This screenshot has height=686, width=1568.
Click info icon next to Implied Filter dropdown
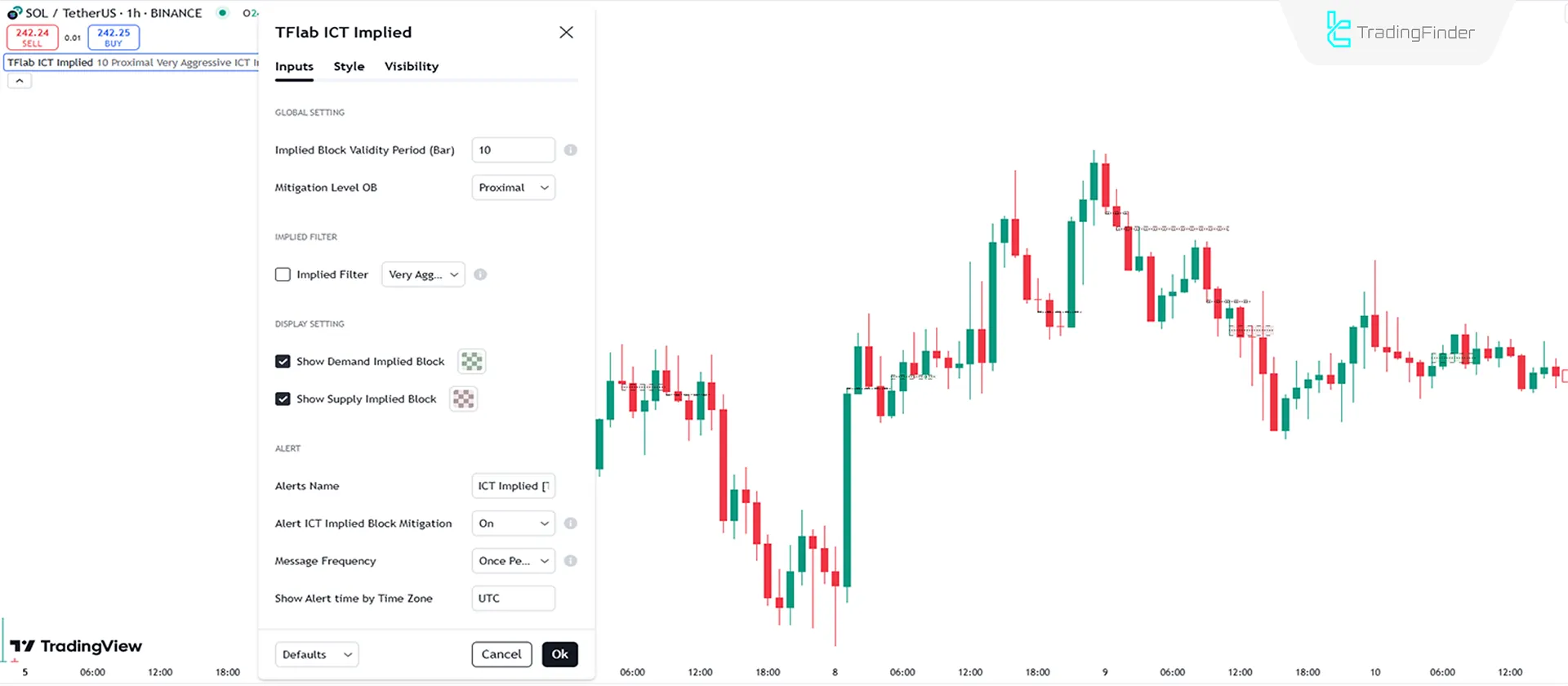[x=480, y=274]
